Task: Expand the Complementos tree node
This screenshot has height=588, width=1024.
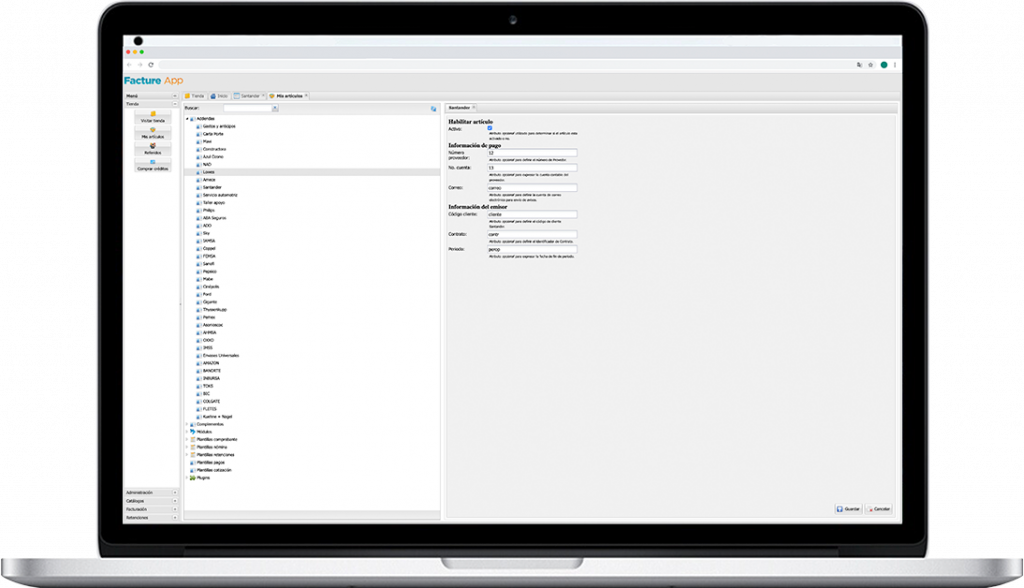Action: (186, 424)
